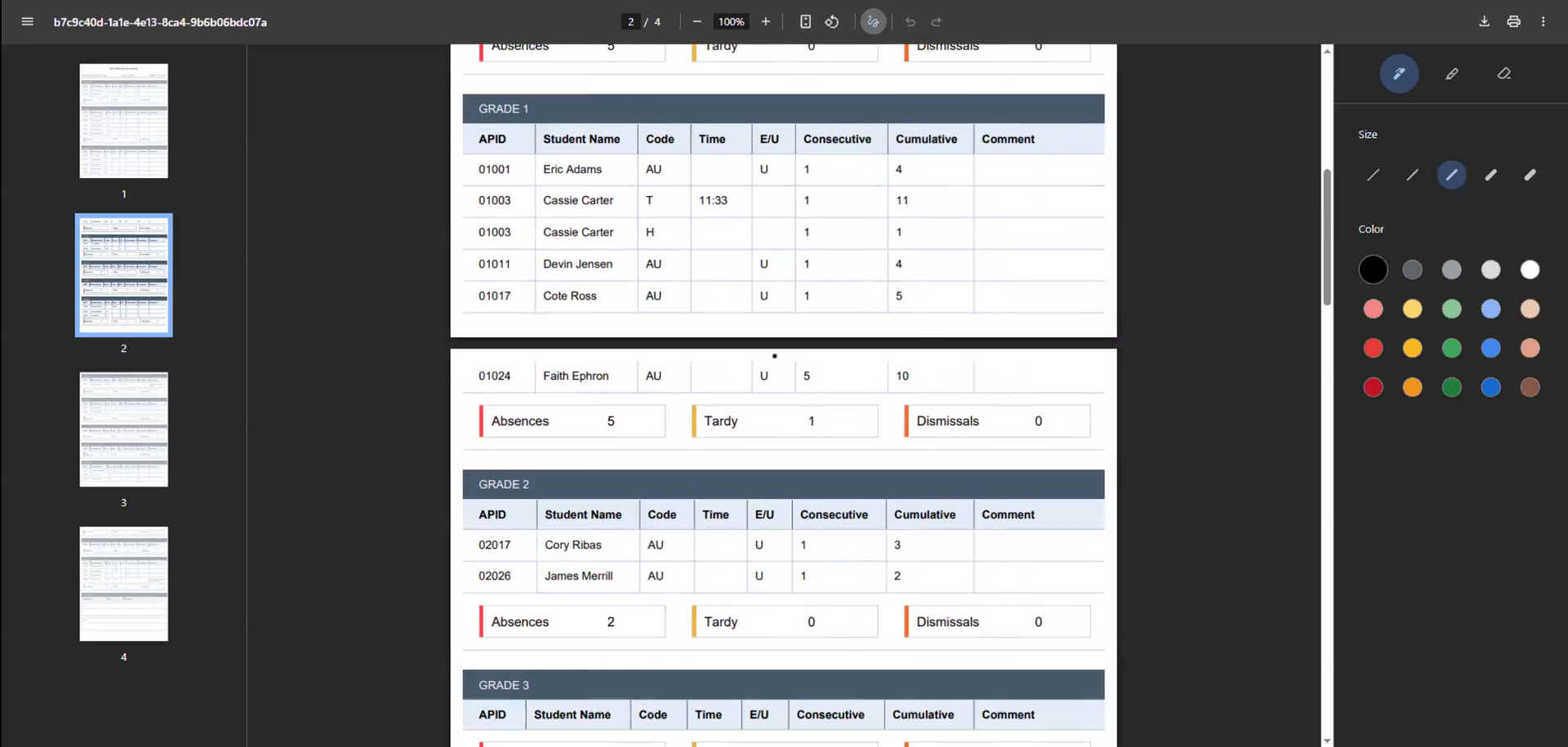Activate the Eraser tool

coord(1504,73)
